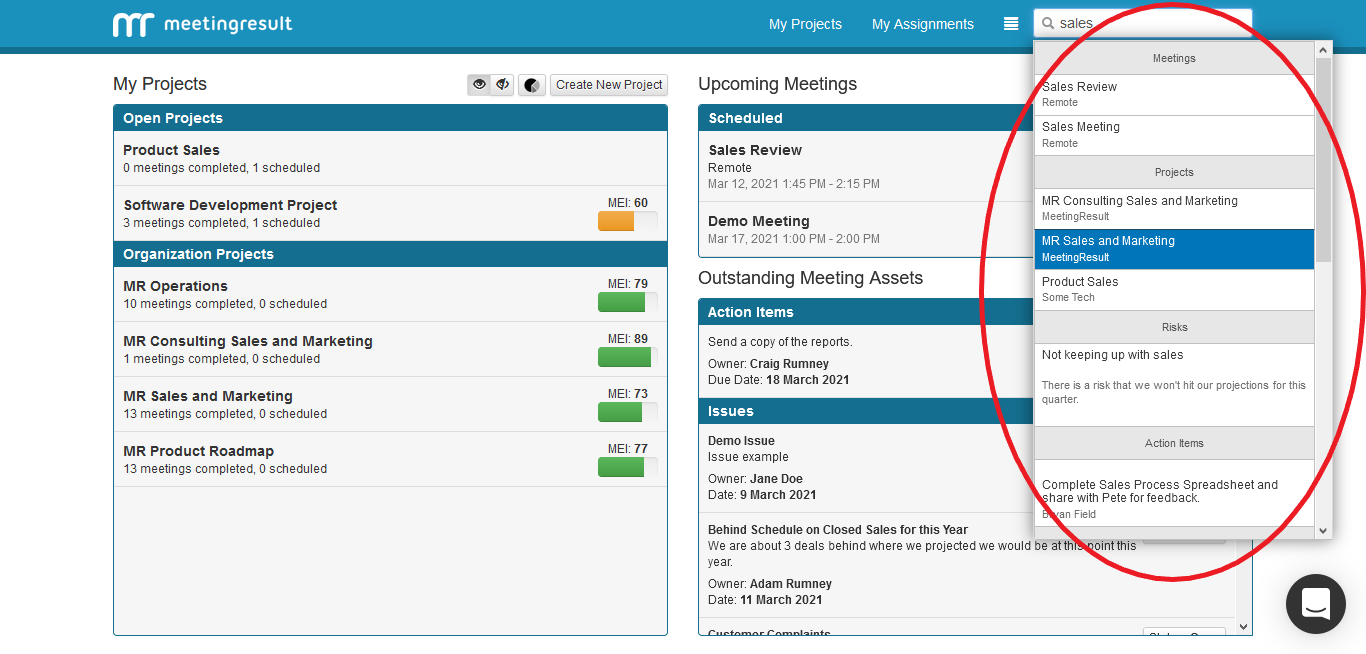The width and height of the screenshot is (1366, 654).
Task: Click the magnifier icon in search box
Action: [x=1048, y=23]
